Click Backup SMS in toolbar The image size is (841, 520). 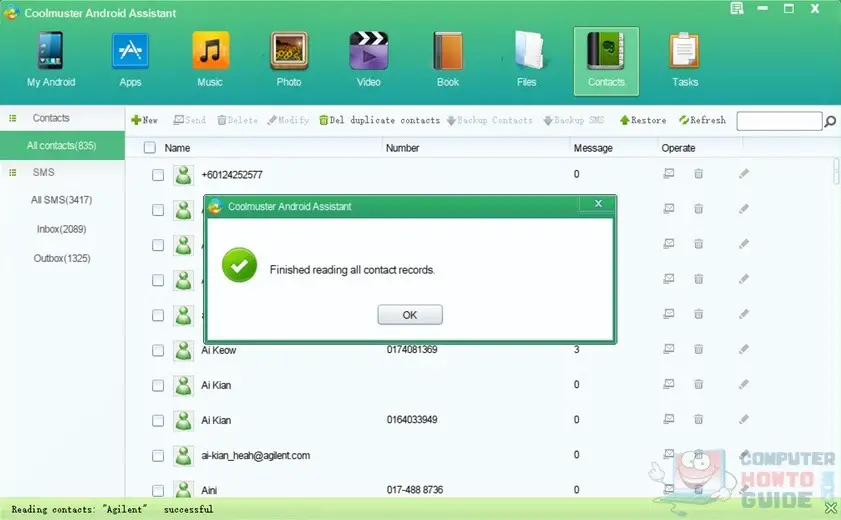[x=573, y=120]
